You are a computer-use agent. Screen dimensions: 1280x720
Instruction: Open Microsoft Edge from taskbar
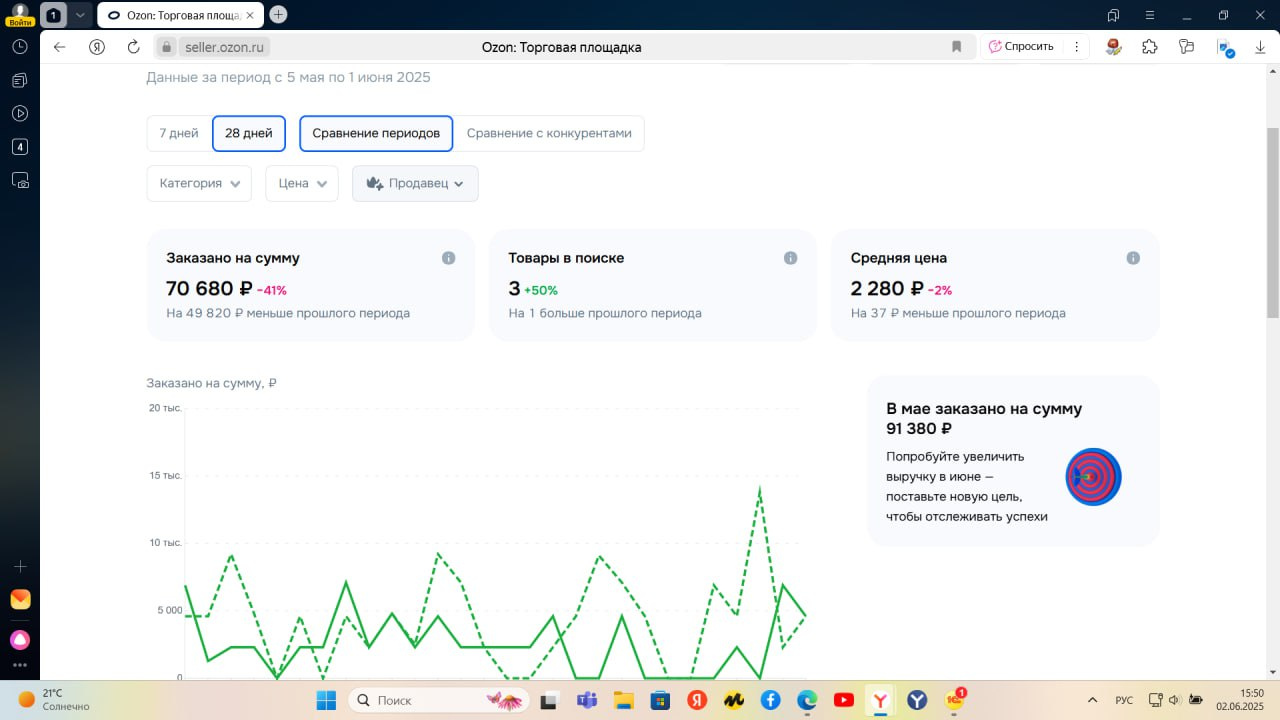[807, 700]
